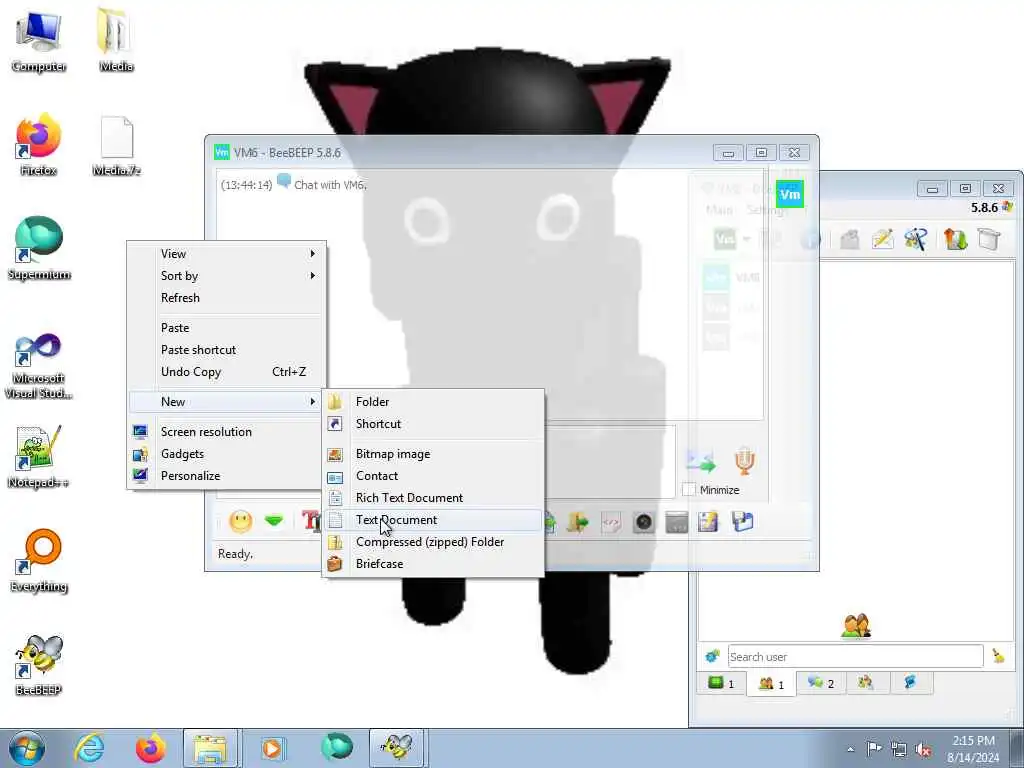Open the Windows Start menu

[x=26, y=748]
